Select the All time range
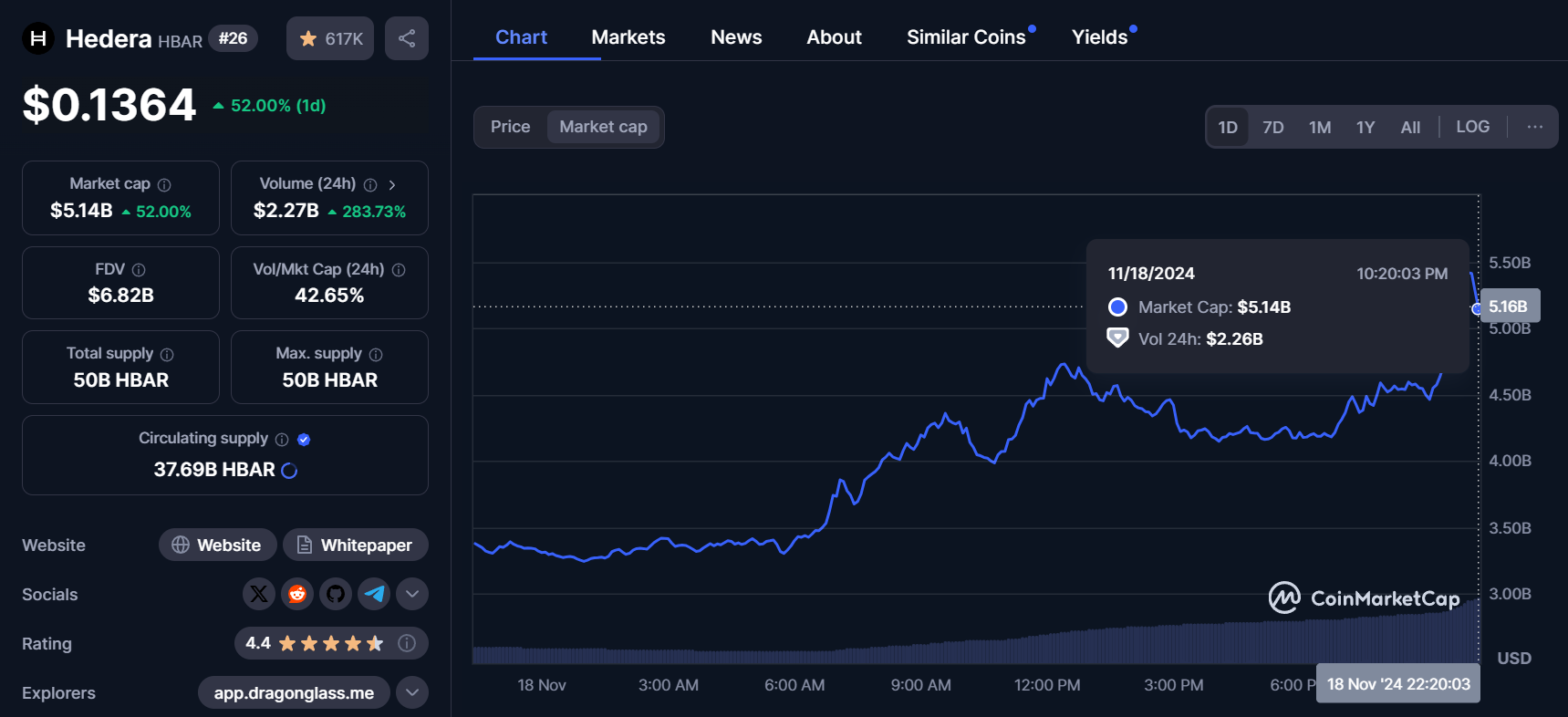 pyautogui.click(x=1410, y=127)
